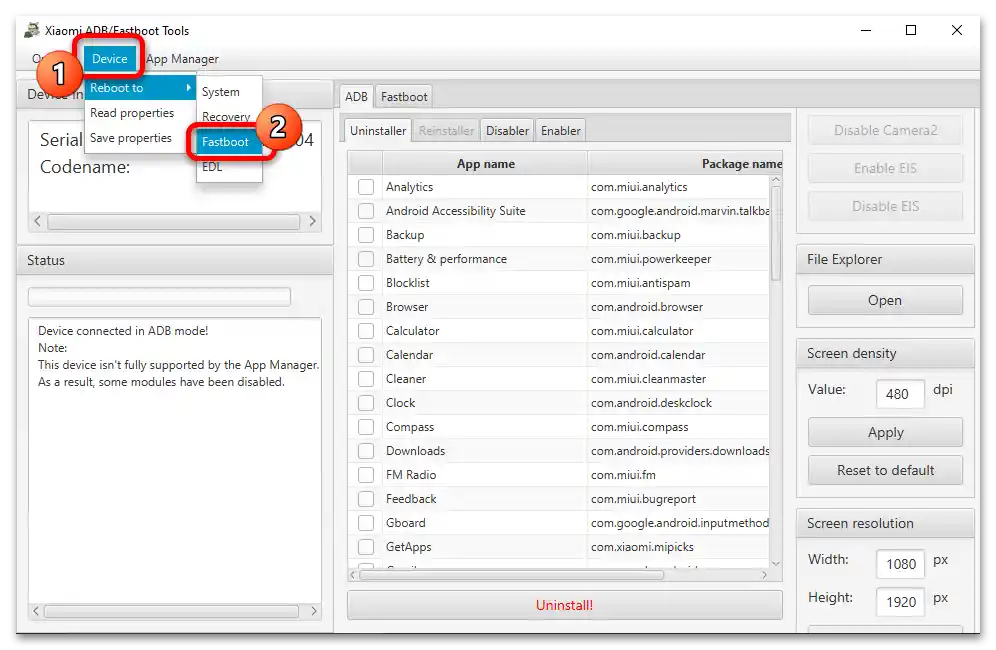Open the File Explorer

(885, 300)
